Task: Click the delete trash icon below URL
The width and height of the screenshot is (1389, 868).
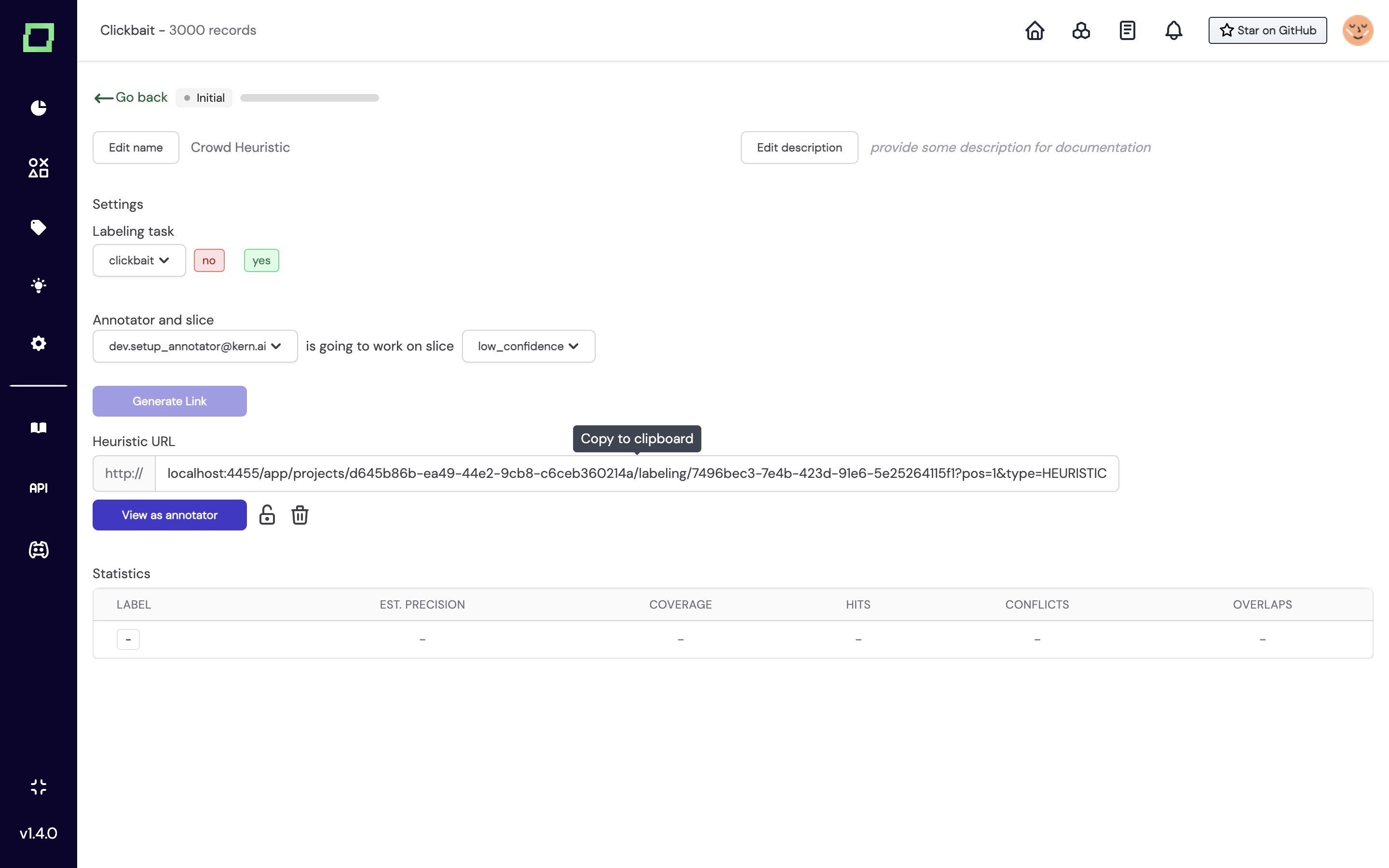Action: (x=300, y=515)
